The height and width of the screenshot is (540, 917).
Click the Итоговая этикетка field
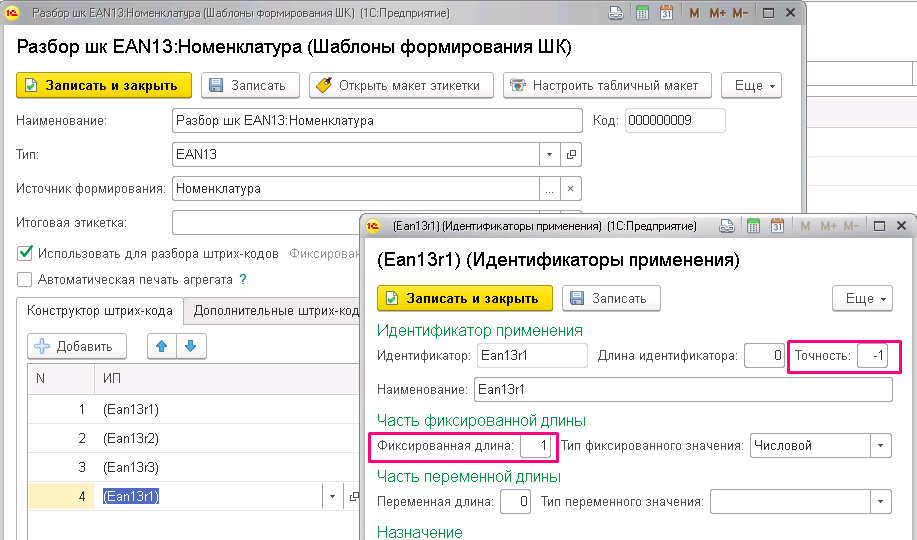pos(266,222)
